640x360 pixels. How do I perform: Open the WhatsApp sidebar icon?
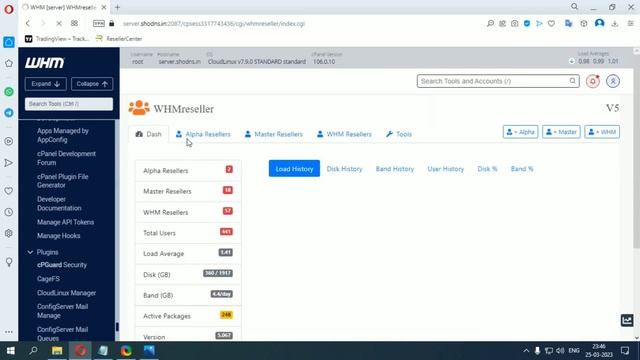click(x=9, y=92)
